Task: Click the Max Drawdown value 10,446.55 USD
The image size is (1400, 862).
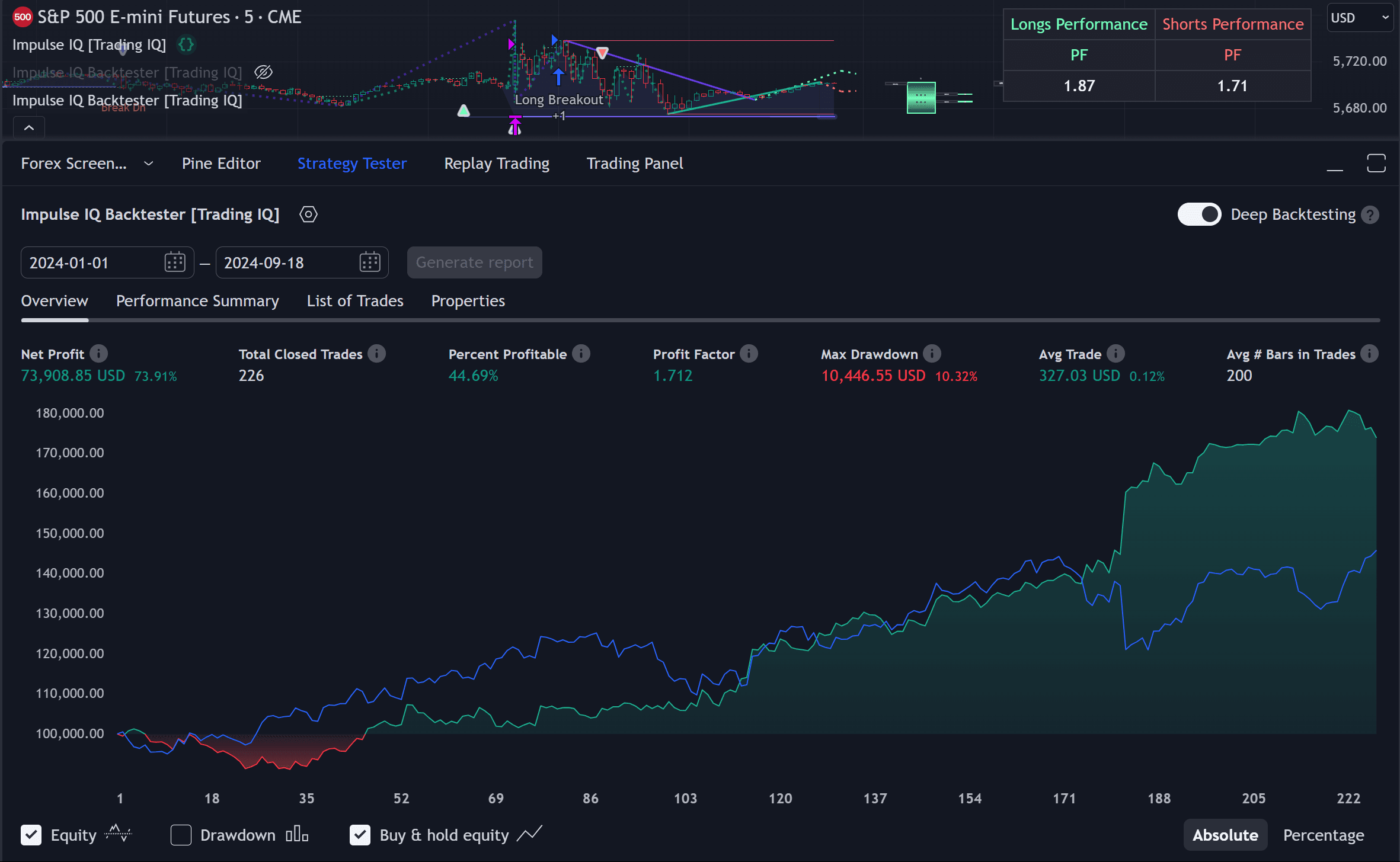Action: (873, 376)
